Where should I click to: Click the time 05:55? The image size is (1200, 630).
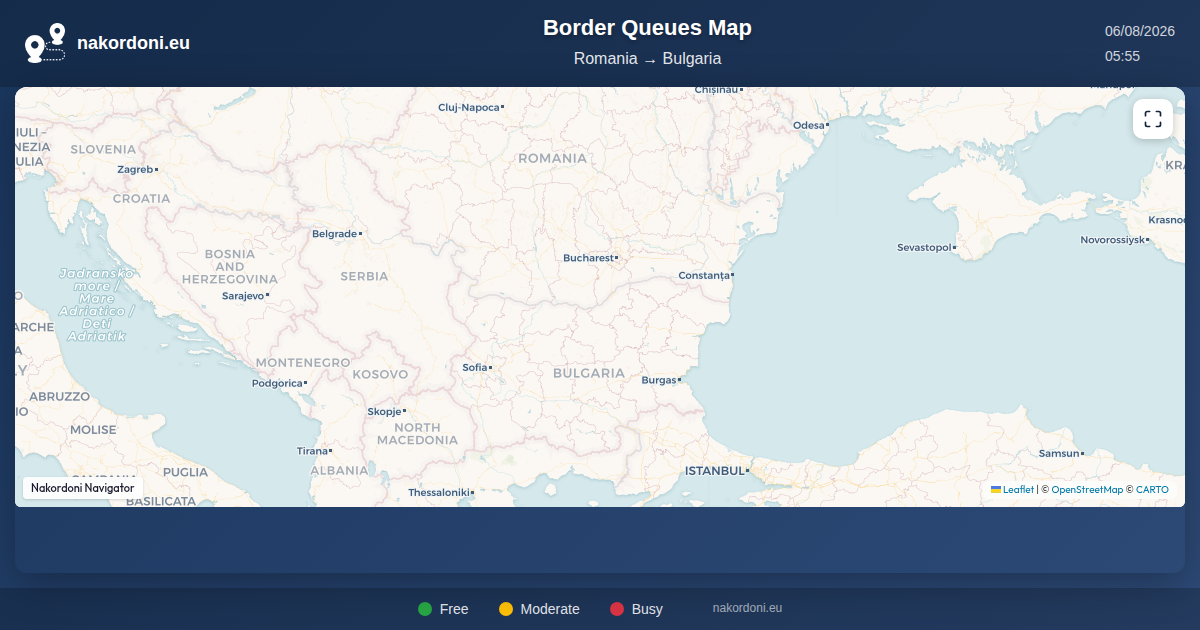click(x=1122, y=56)
